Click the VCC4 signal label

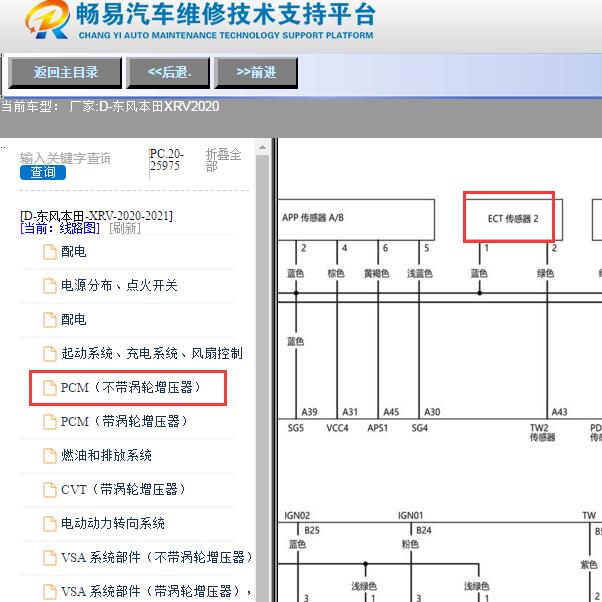337,428
